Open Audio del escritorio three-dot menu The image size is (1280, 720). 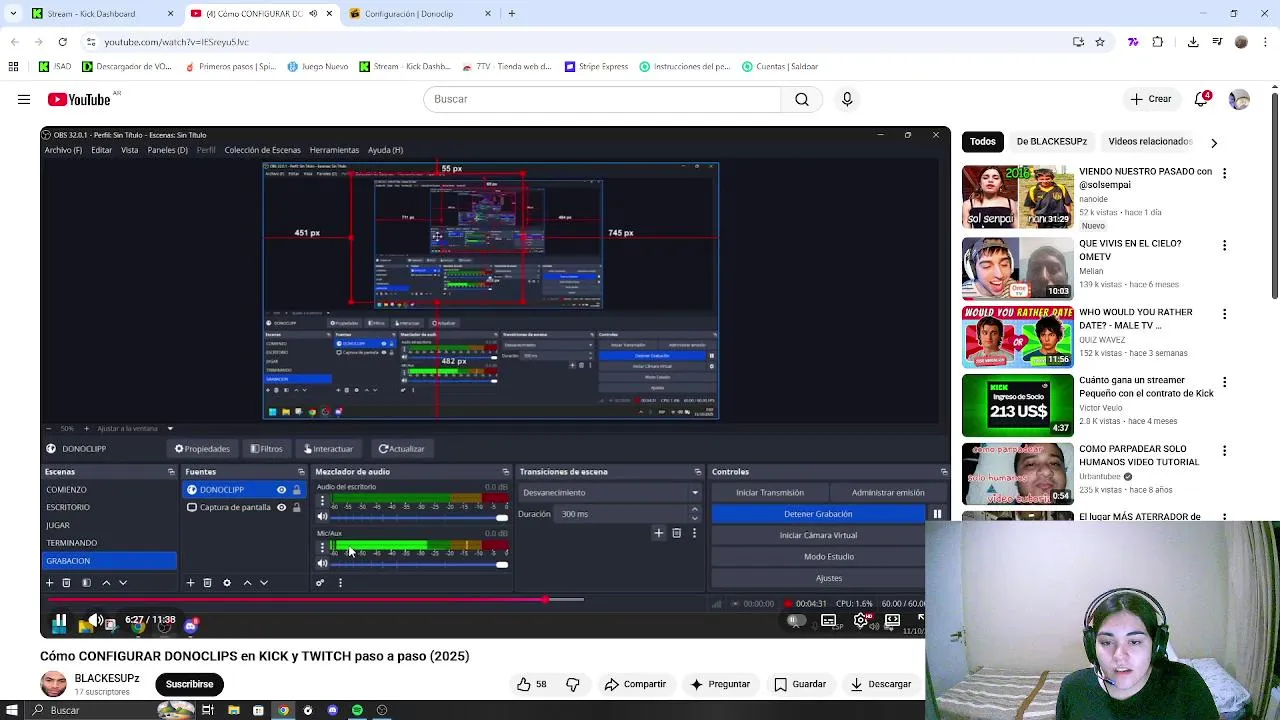[x=322, y=501]
